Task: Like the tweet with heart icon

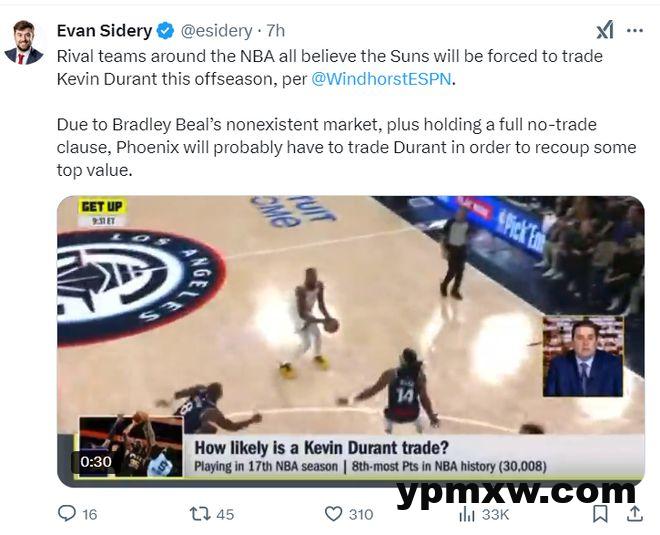Action: click(x=333, y=514)
